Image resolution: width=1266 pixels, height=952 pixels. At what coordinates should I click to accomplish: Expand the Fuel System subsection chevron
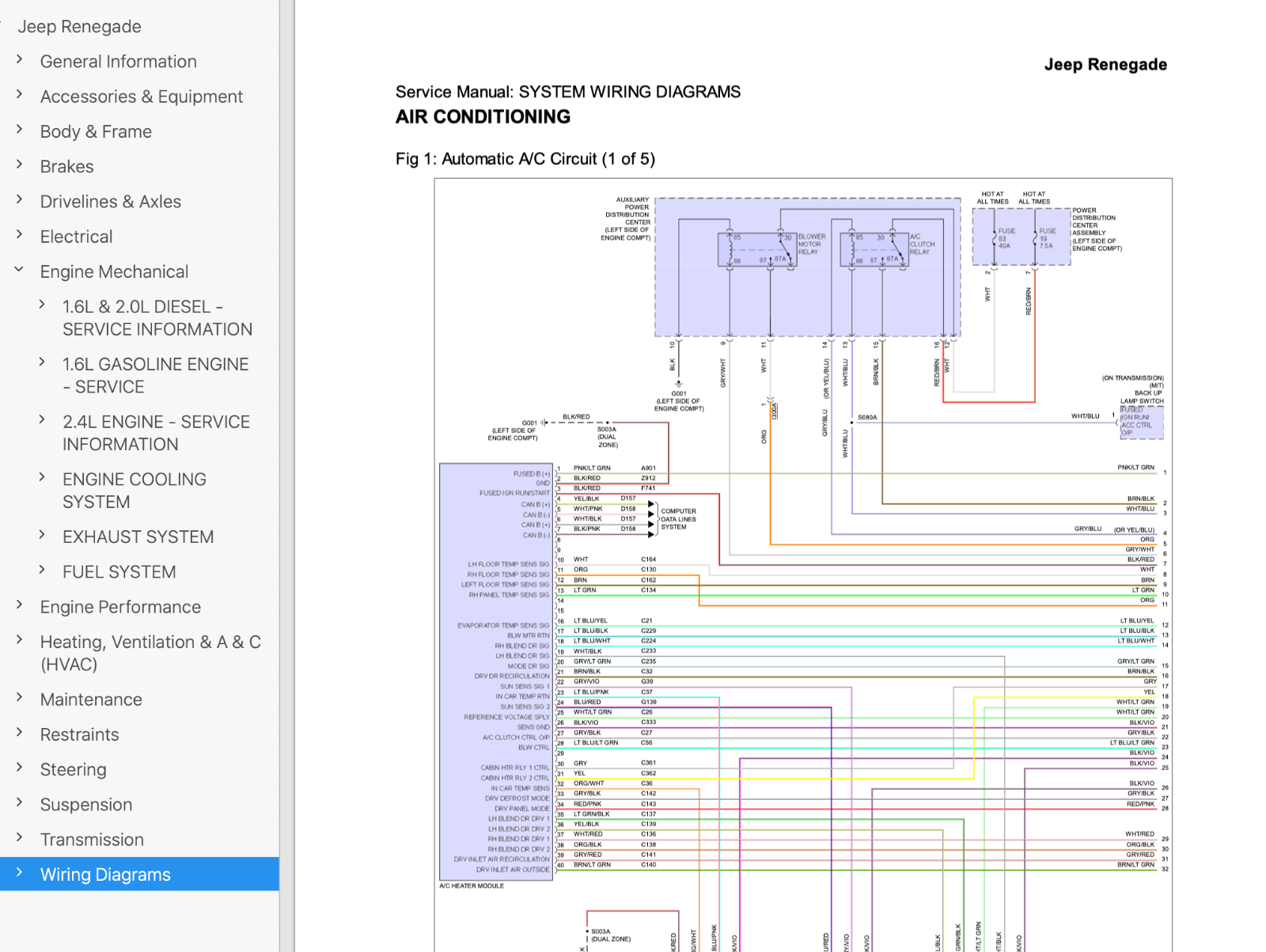coord(42,571)
